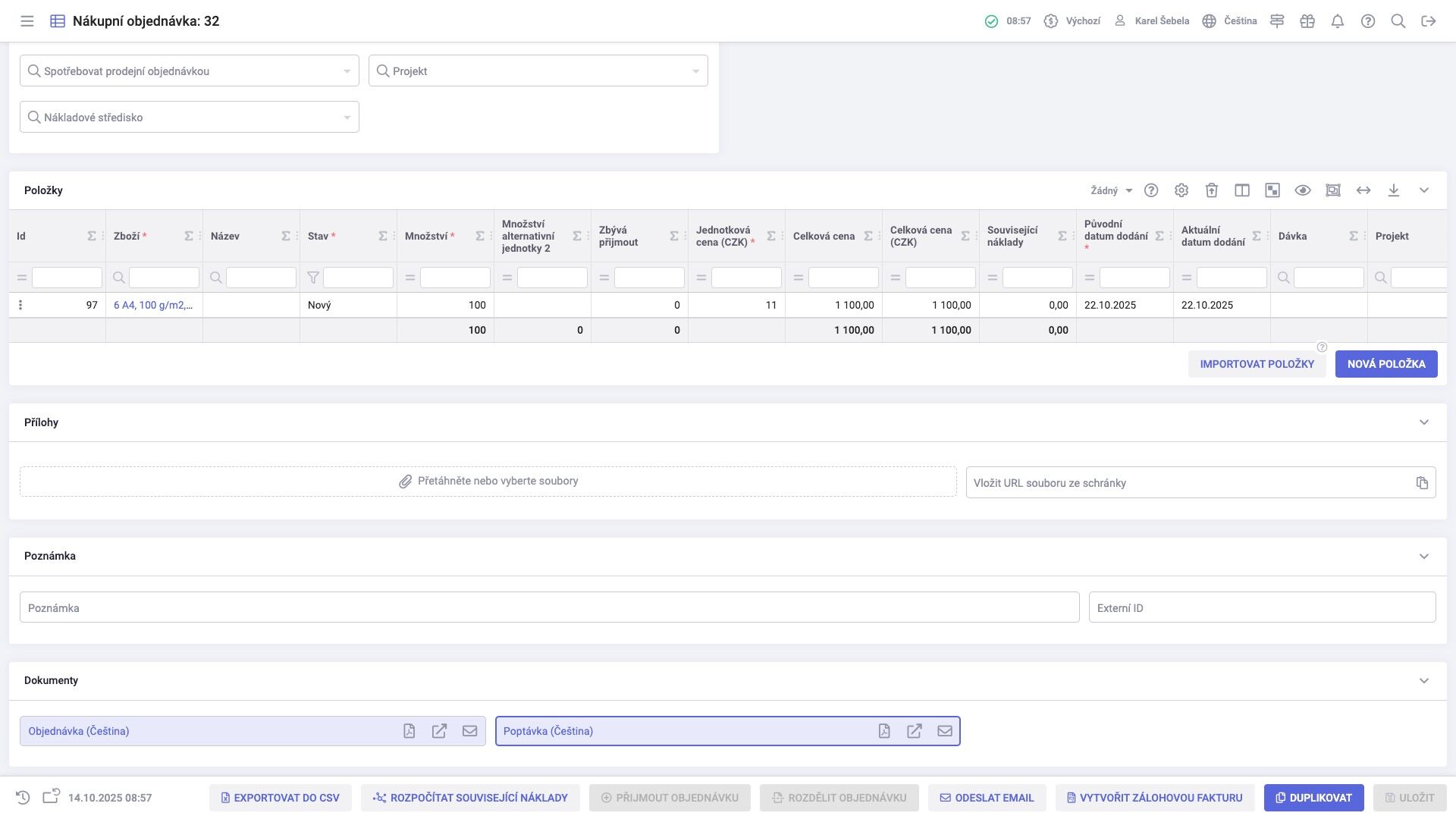Viewport: 1456px width, 819px height.
Task: Open the Čeština language menu
Action: [x=1230, y=21]
